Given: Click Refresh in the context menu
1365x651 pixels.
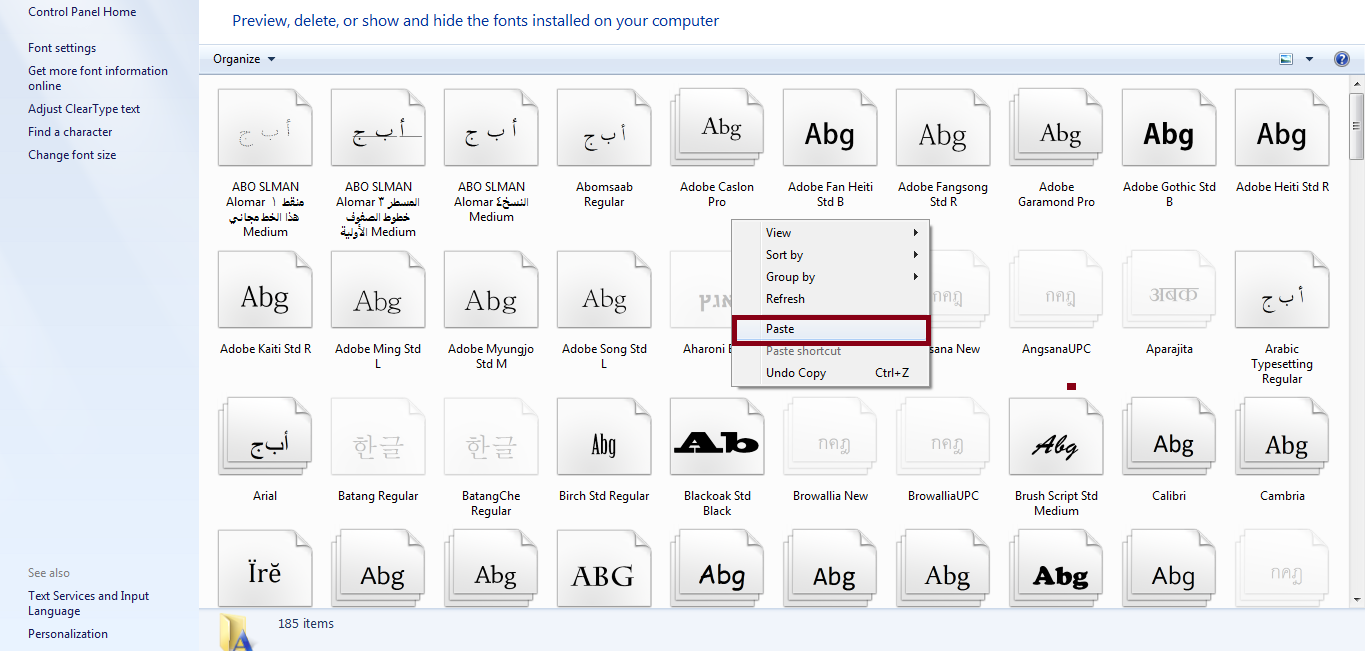Looking at the screenshot, I should point(786,299).
